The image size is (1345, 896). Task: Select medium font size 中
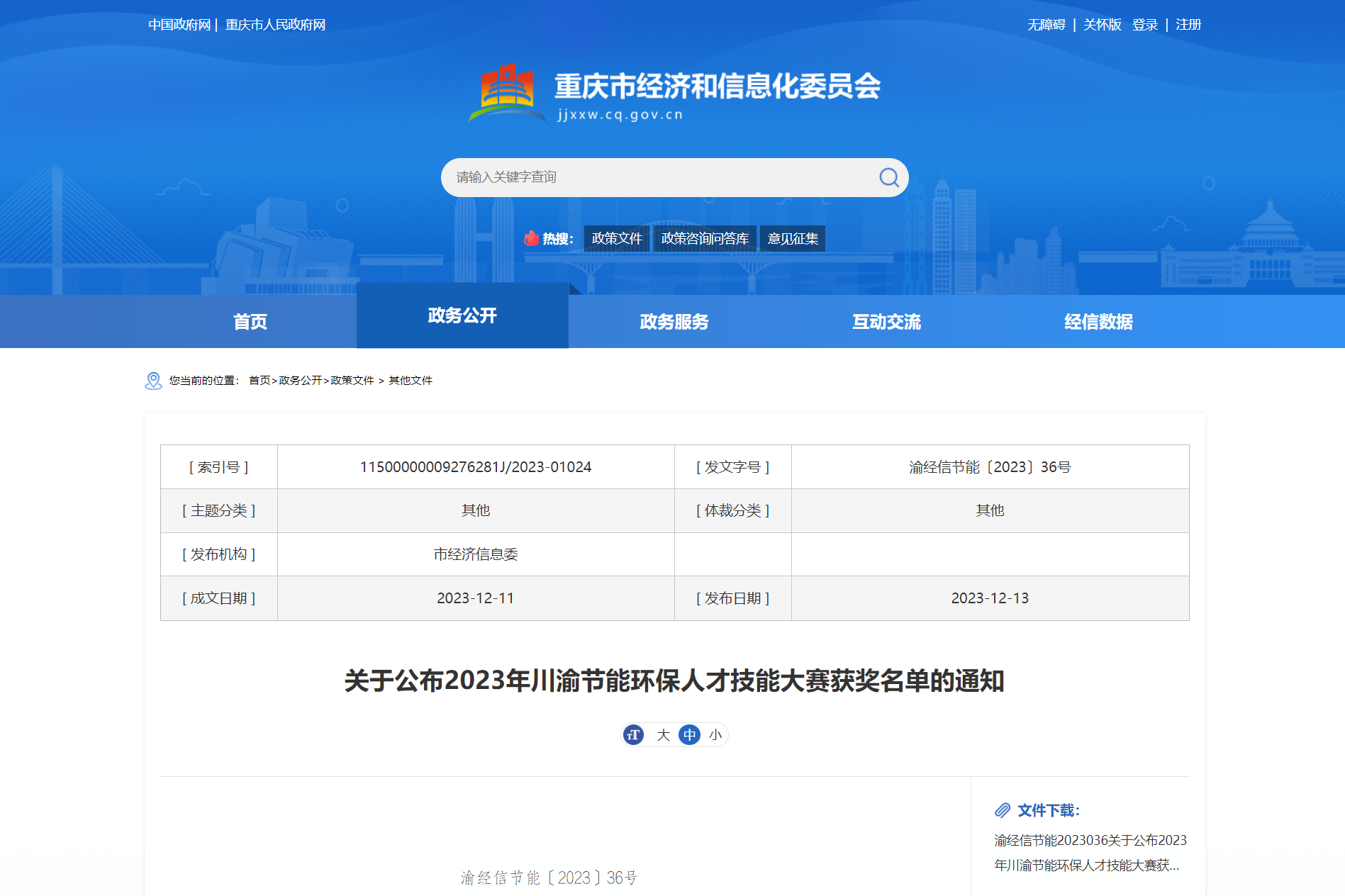[689, 735]
